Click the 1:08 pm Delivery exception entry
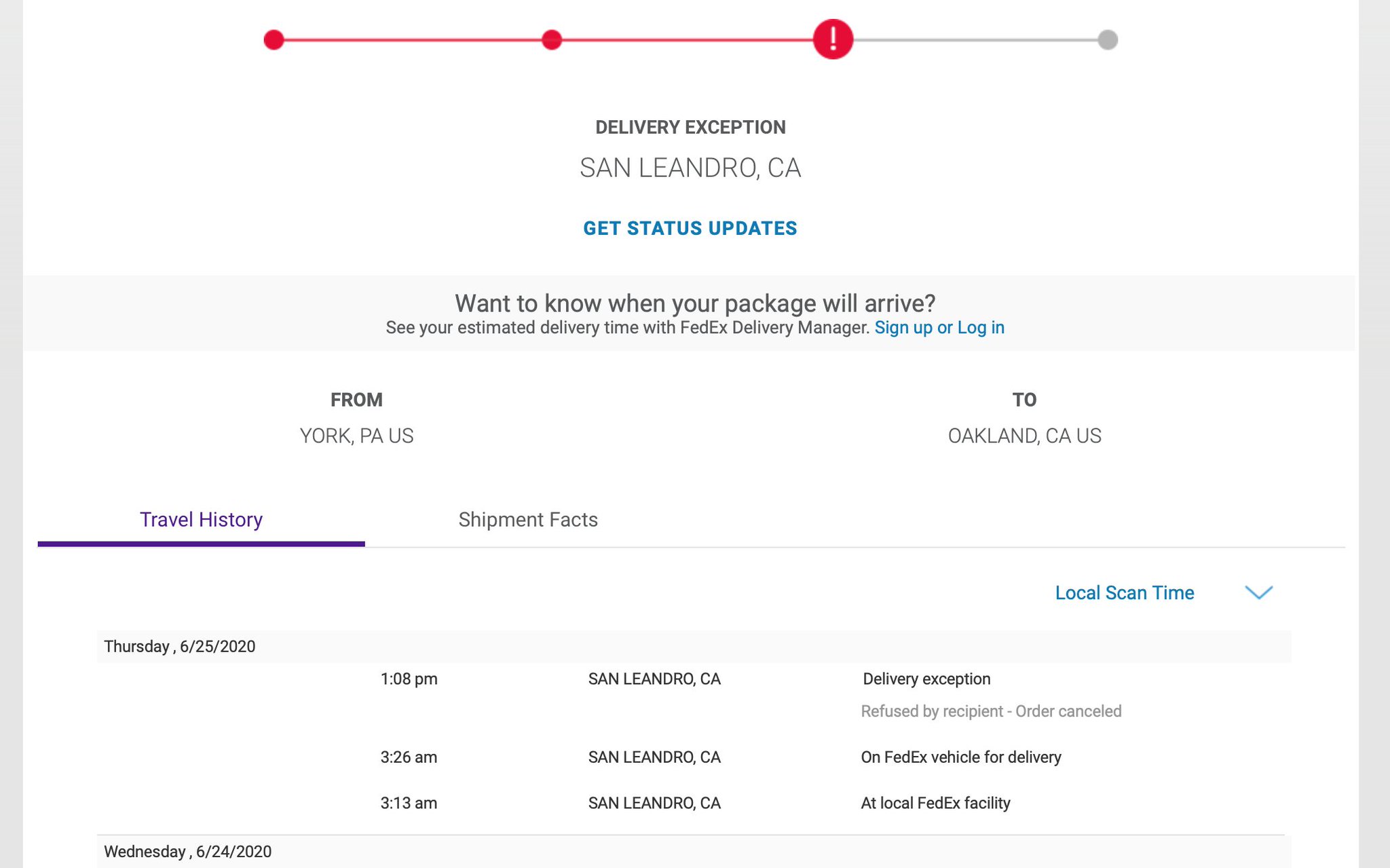 point(926,679)
